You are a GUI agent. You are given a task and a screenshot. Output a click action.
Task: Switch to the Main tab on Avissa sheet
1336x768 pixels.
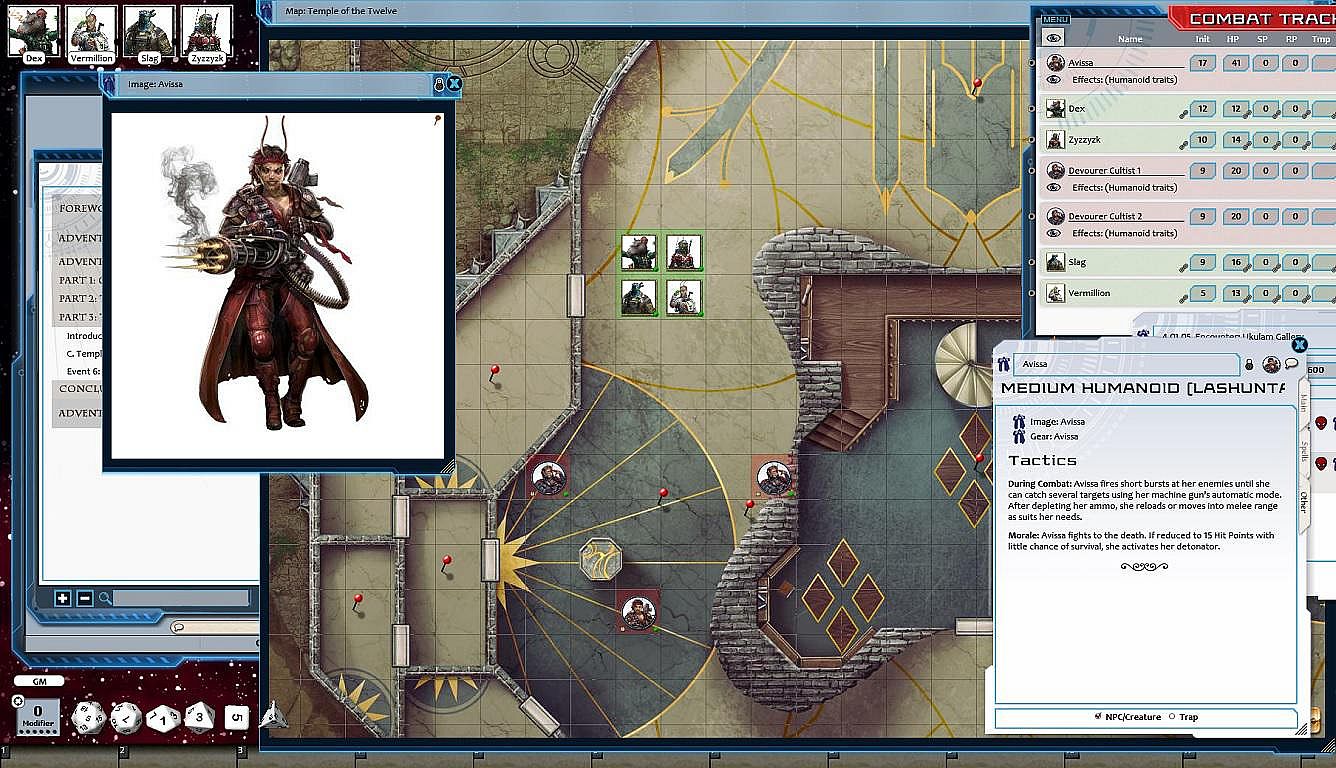[1303, 405]
